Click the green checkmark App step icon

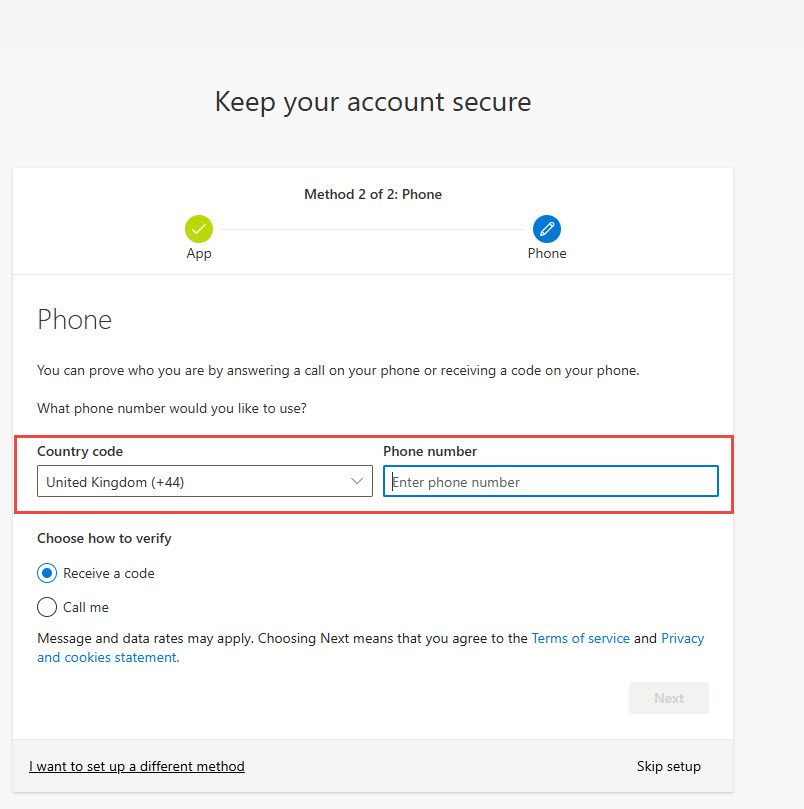tap(199, 229)
